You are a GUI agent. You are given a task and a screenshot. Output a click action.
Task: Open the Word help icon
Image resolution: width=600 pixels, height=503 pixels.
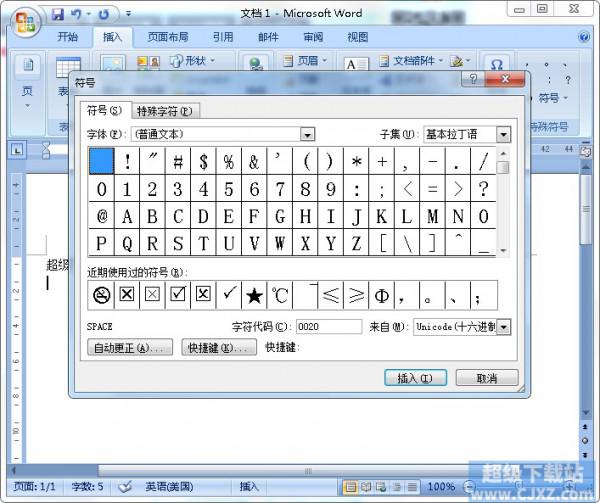[x=584, y=37]
